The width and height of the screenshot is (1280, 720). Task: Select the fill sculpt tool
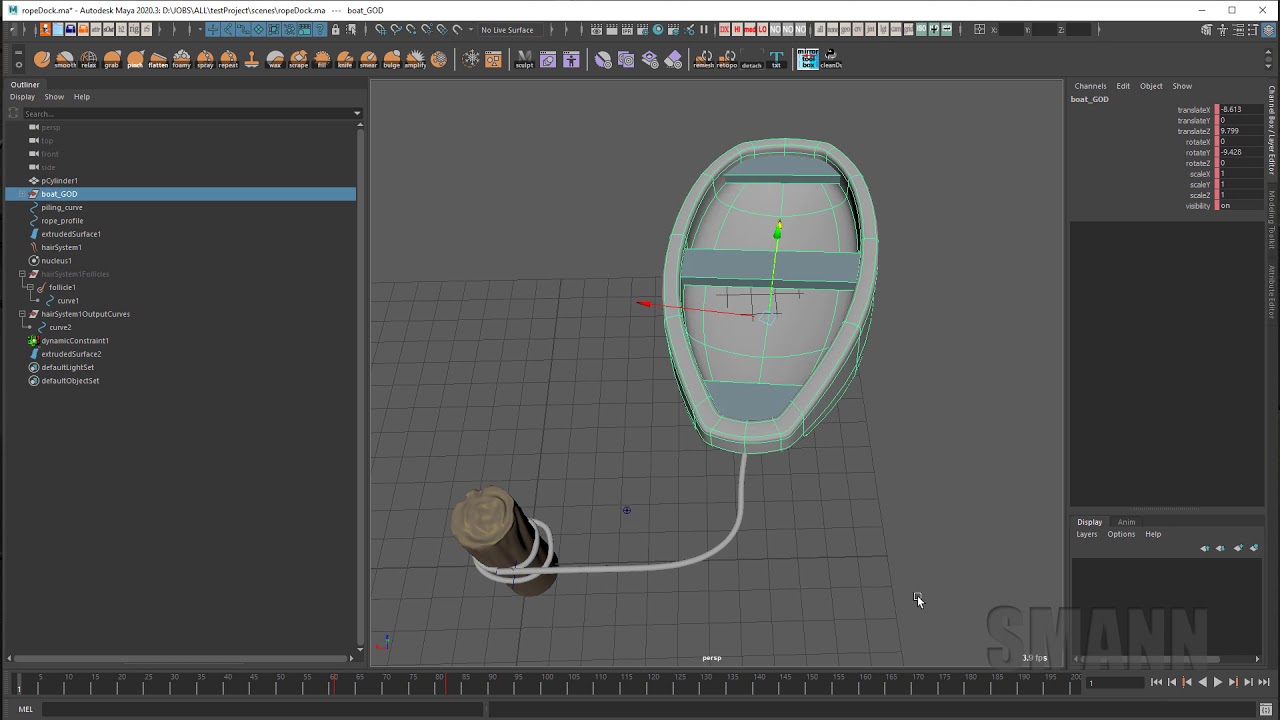[322, 59]
